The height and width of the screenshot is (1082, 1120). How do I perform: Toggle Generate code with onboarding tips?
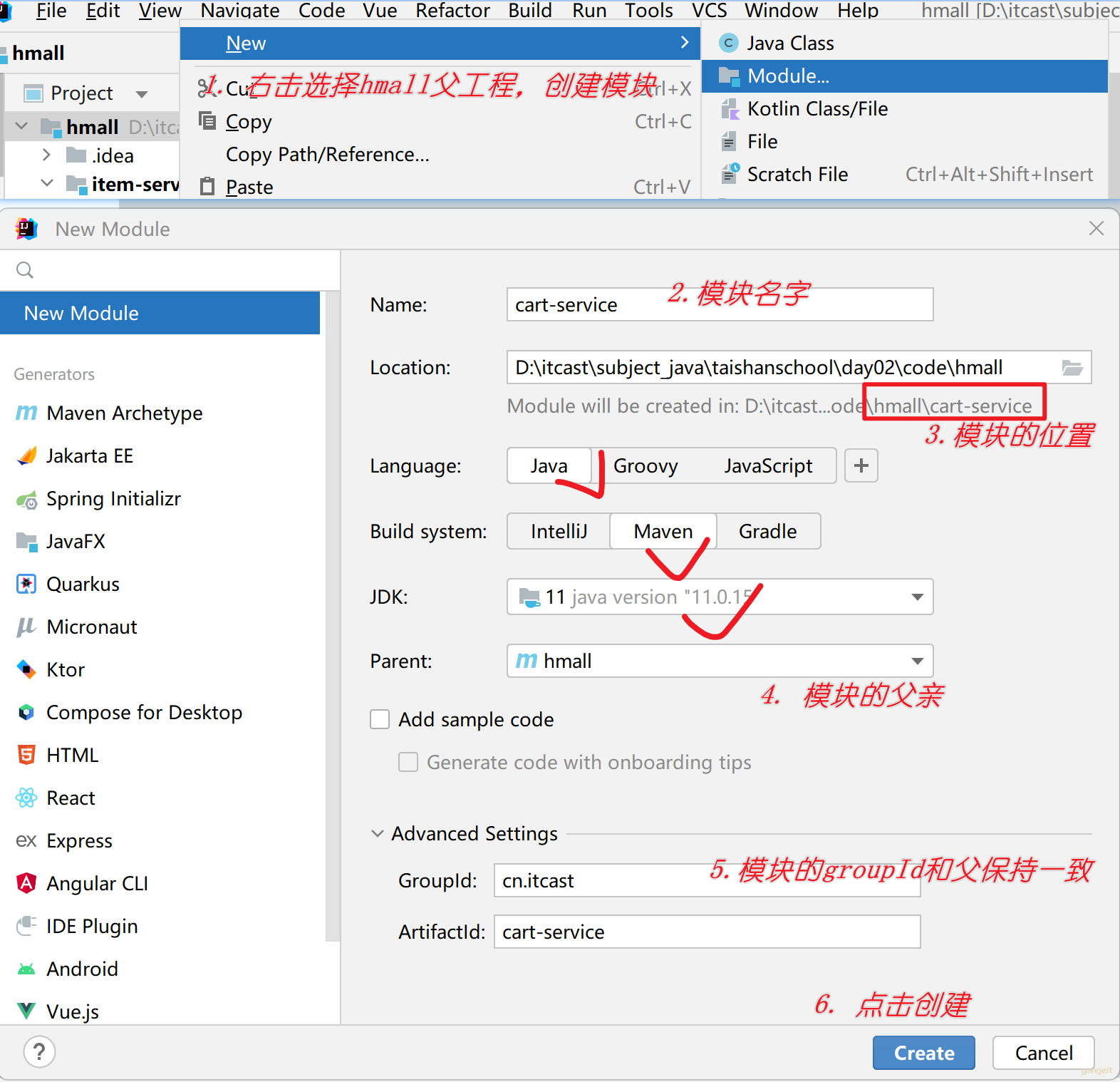tap(408, 762)
